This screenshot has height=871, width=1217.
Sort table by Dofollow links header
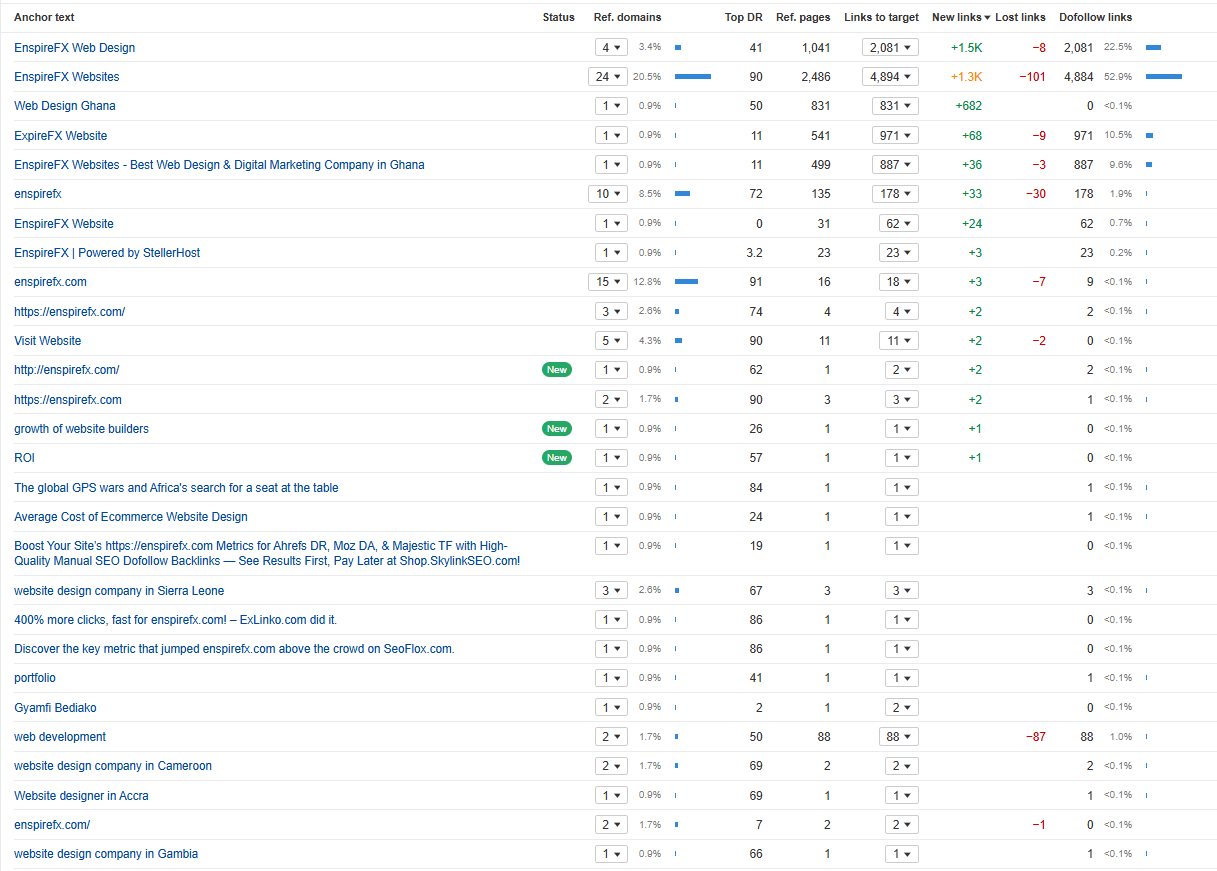pos(1095,18)
